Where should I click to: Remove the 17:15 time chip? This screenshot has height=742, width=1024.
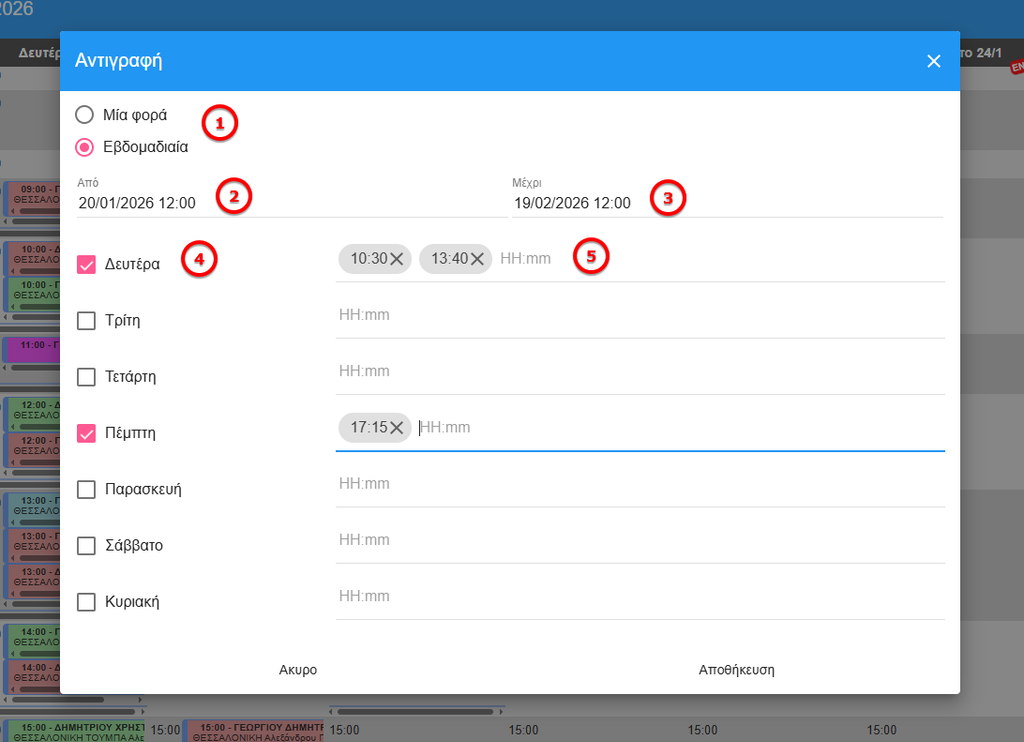point(396,428)
